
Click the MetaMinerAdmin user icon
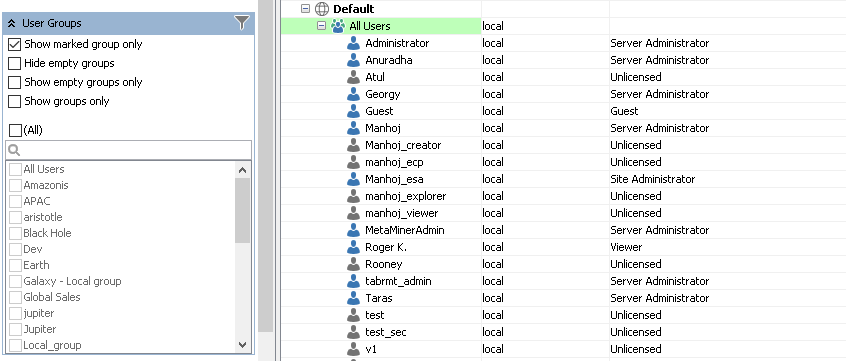pyautogui.click(x=353, y=230)
